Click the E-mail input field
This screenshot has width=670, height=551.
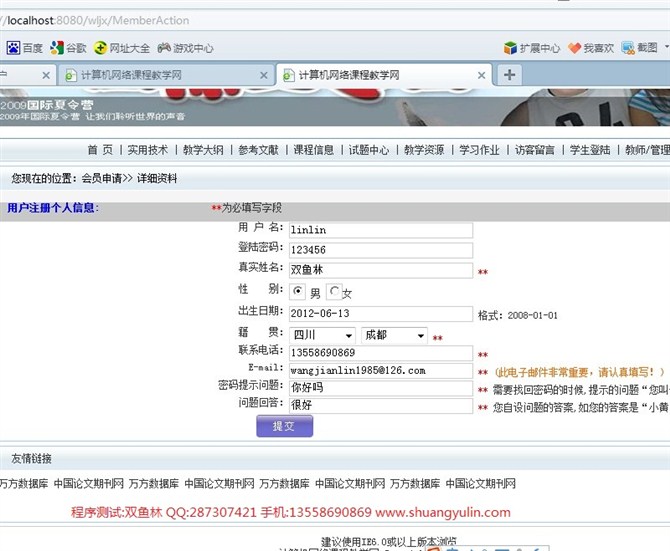380,371
